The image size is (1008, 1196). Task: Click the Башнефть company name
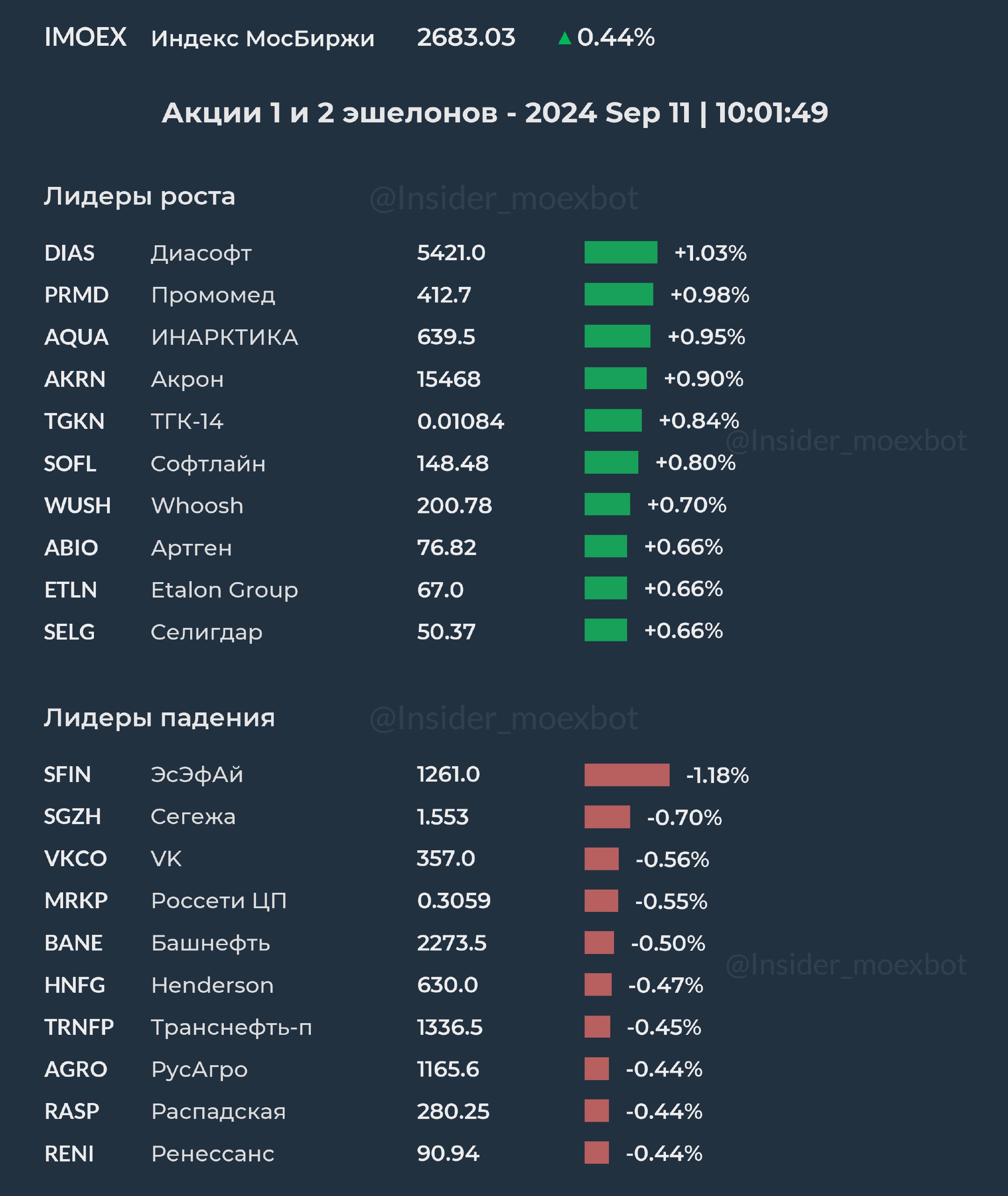(210, 943)
